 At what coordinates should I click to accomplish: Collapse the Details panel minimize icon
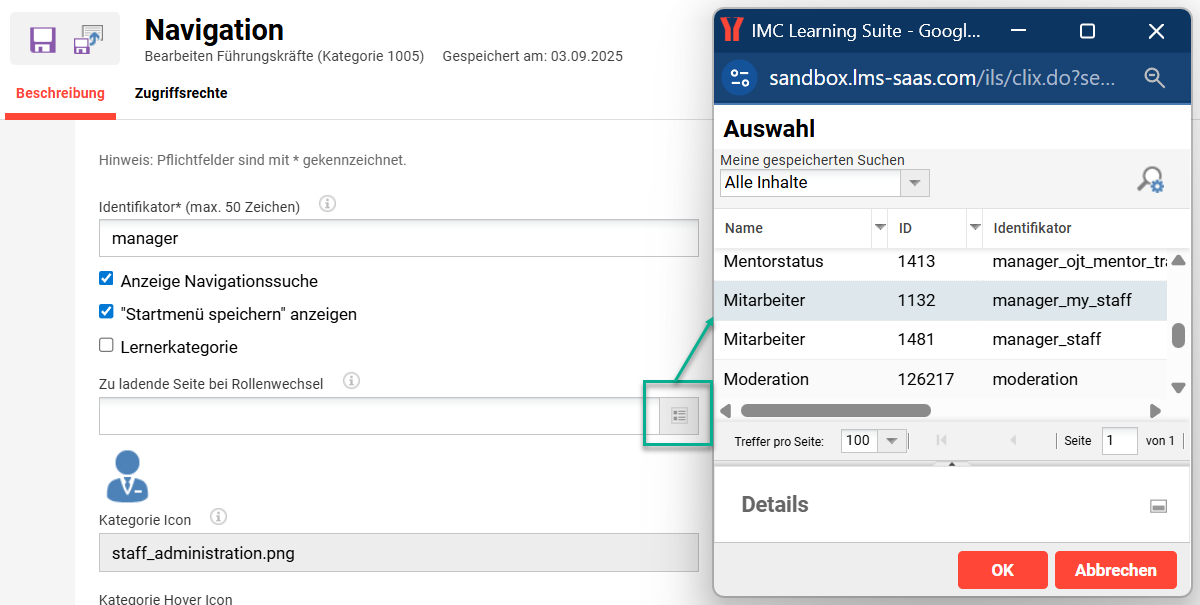(x=1158, y=507)
